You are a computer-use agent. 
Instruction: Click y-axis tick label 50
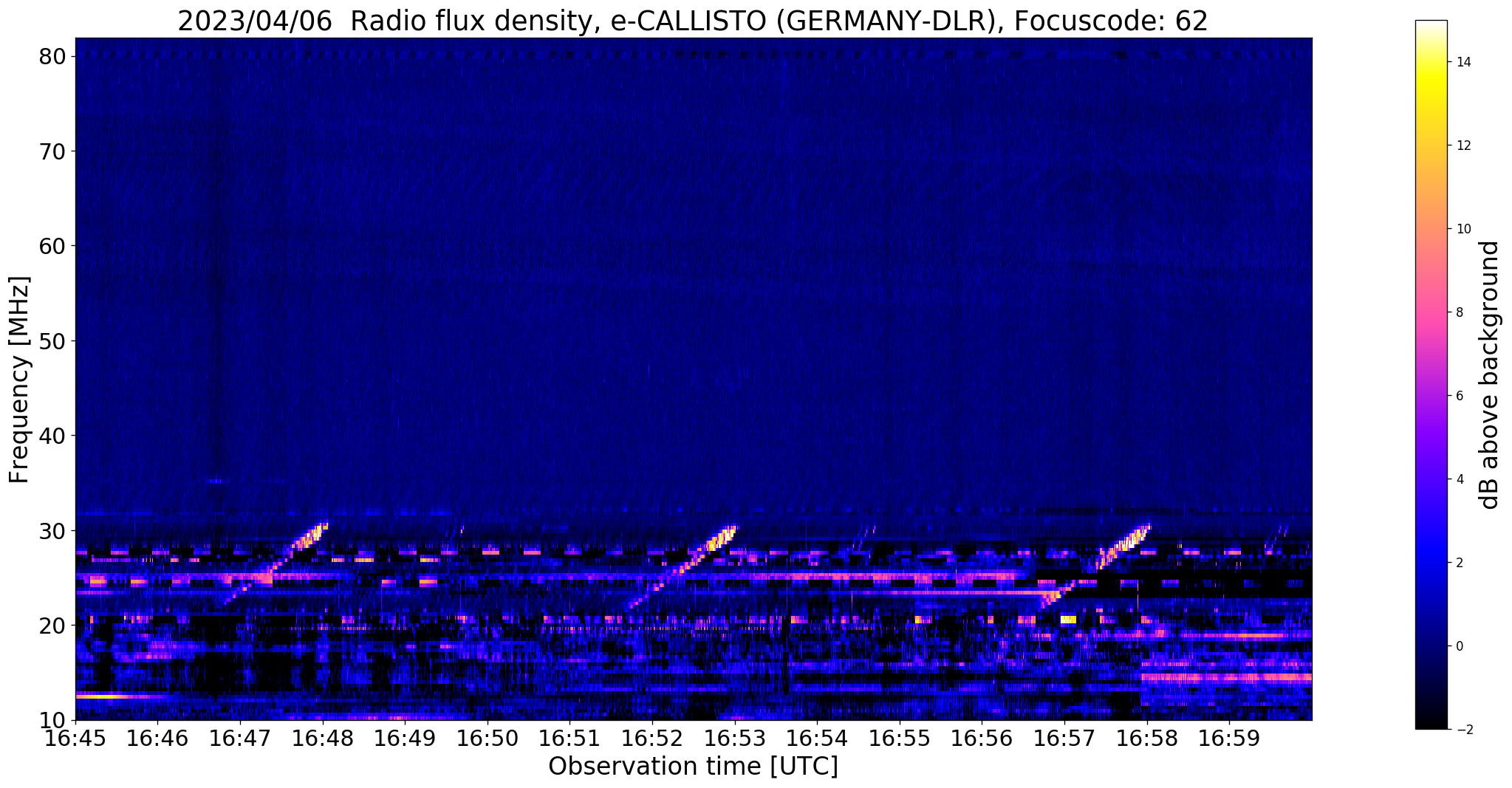pos(52,341)
